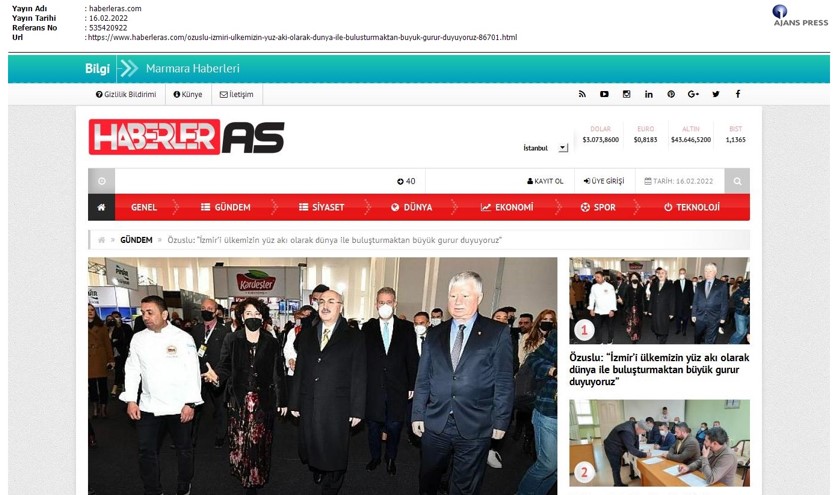The height and width of the screenshot is (495, 833).
Task: Open the GENEL menu
Action: 144,207
